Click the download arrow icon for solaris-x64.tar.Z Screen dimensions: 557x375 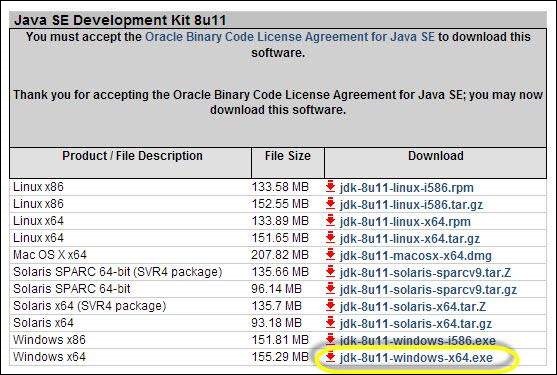[330, 306]
